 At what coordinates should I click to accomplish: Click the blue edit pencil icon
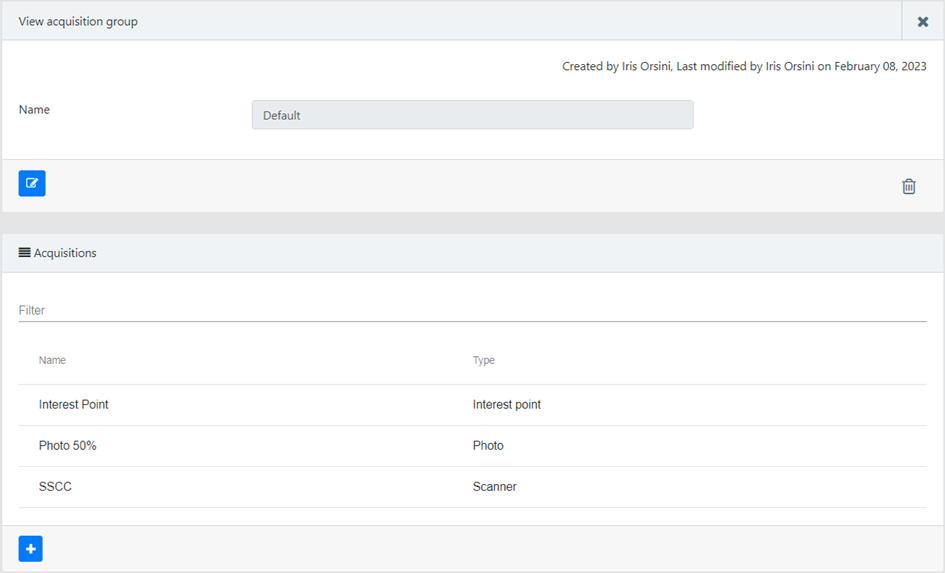coord(32,183)
